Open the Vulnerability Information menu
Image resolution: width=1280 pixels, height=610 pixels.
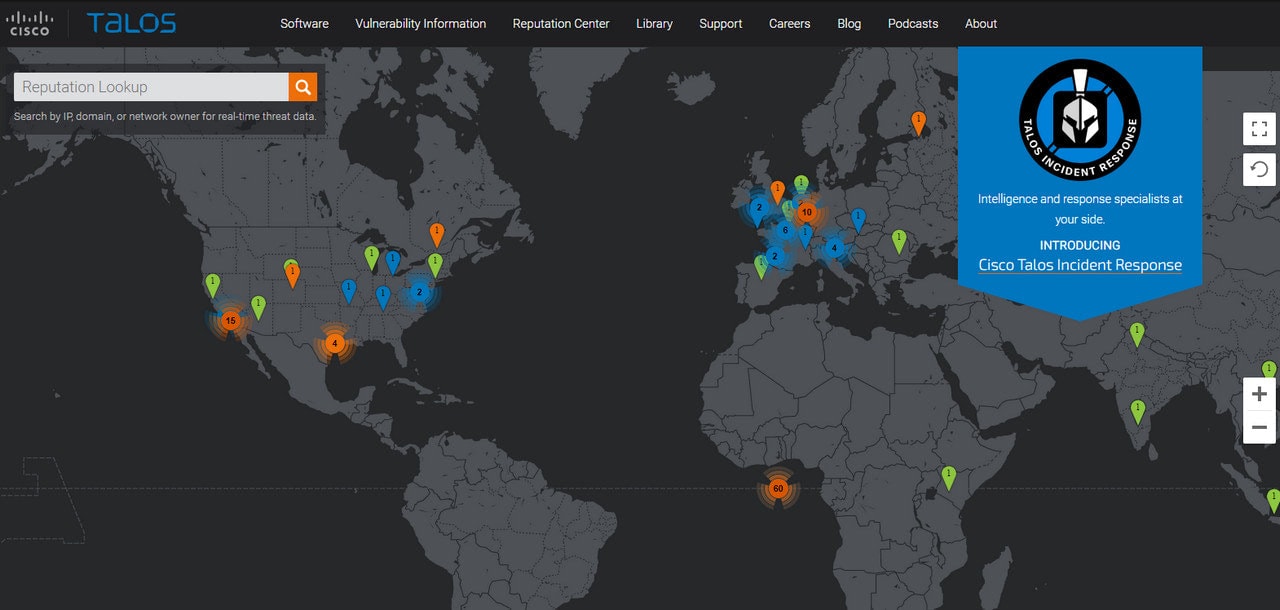coord(421,23)
